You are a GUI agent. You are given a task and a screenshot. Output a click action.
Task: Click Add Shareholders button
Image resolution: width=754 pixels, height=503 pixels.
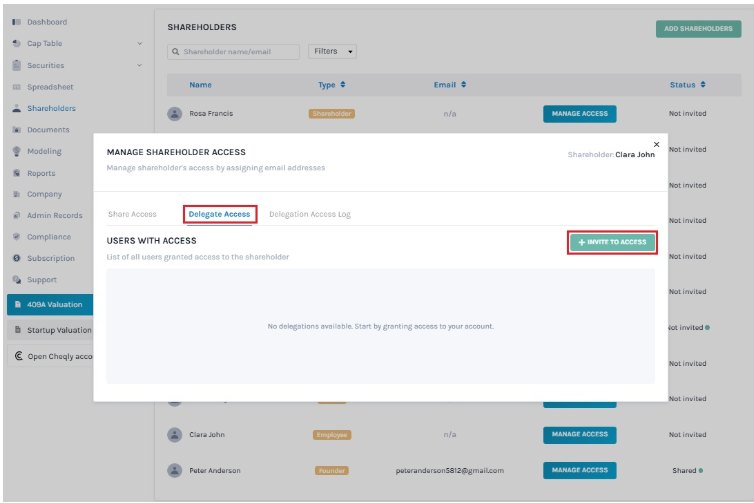tap(698, 29)
